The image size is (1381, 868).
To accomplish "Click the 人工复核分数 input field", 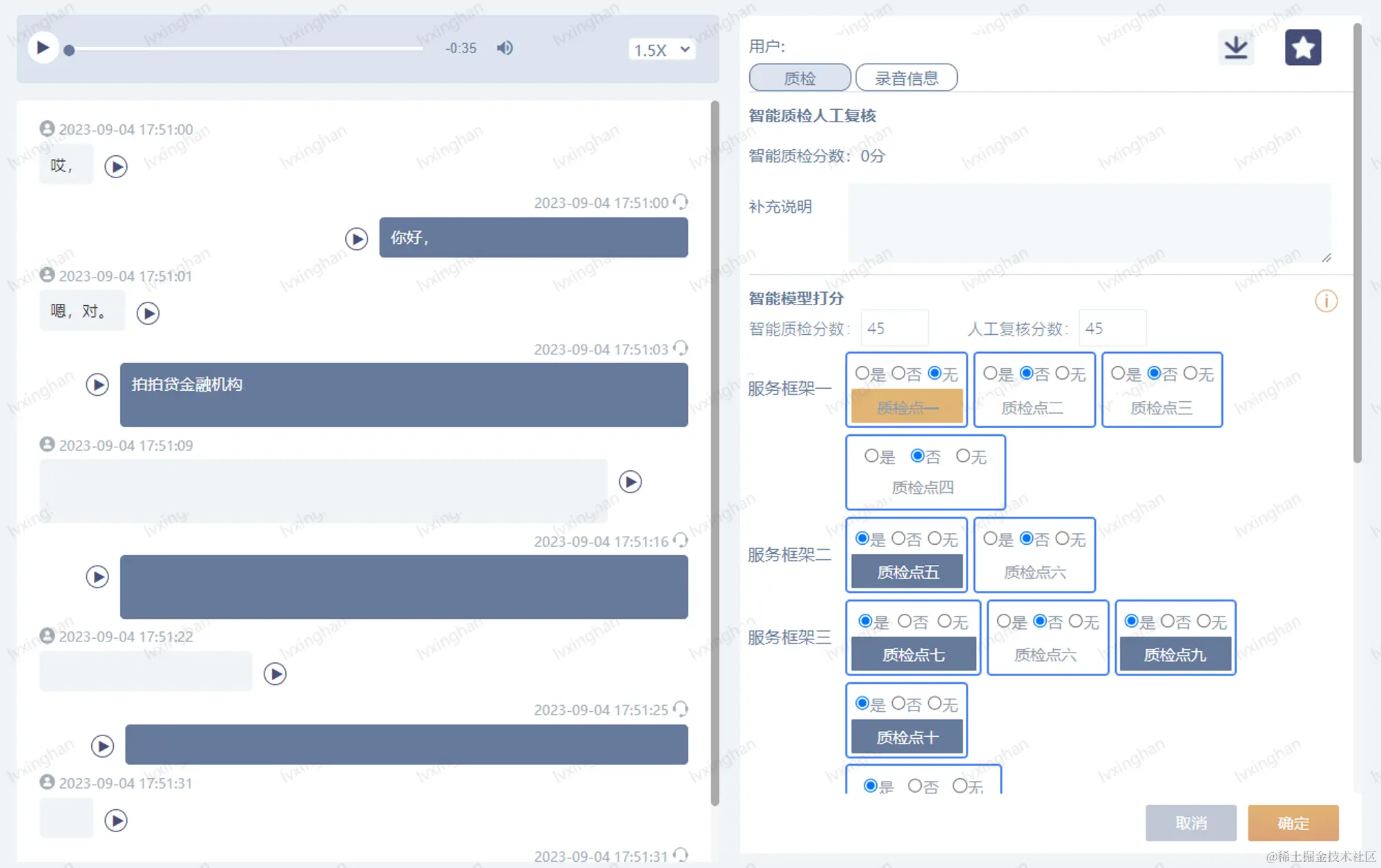I will [x=1112, y=329].
